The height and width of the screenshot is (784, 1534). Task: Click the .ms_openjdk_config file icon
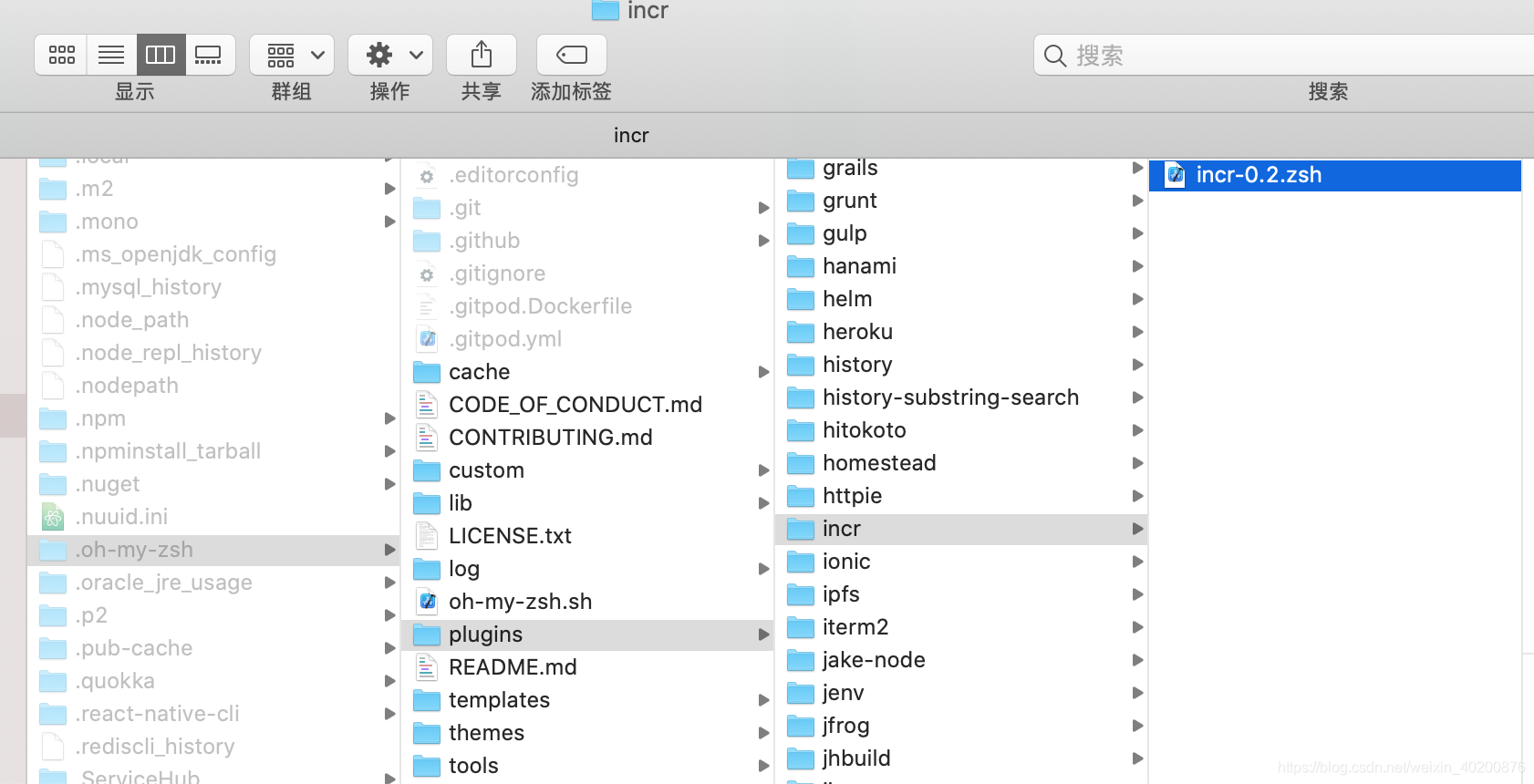pos(54,254)
